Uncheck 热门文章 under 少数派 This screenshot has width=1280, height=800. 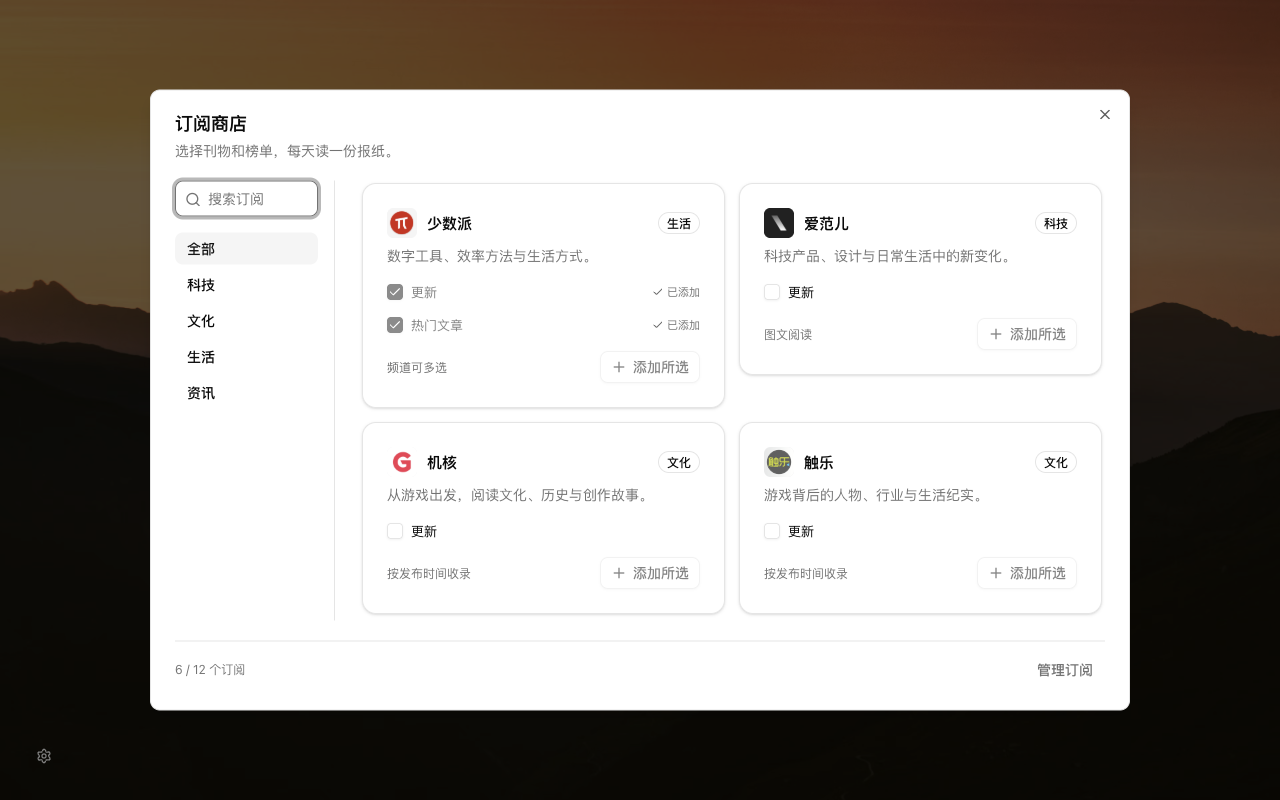tap(395, 325)
